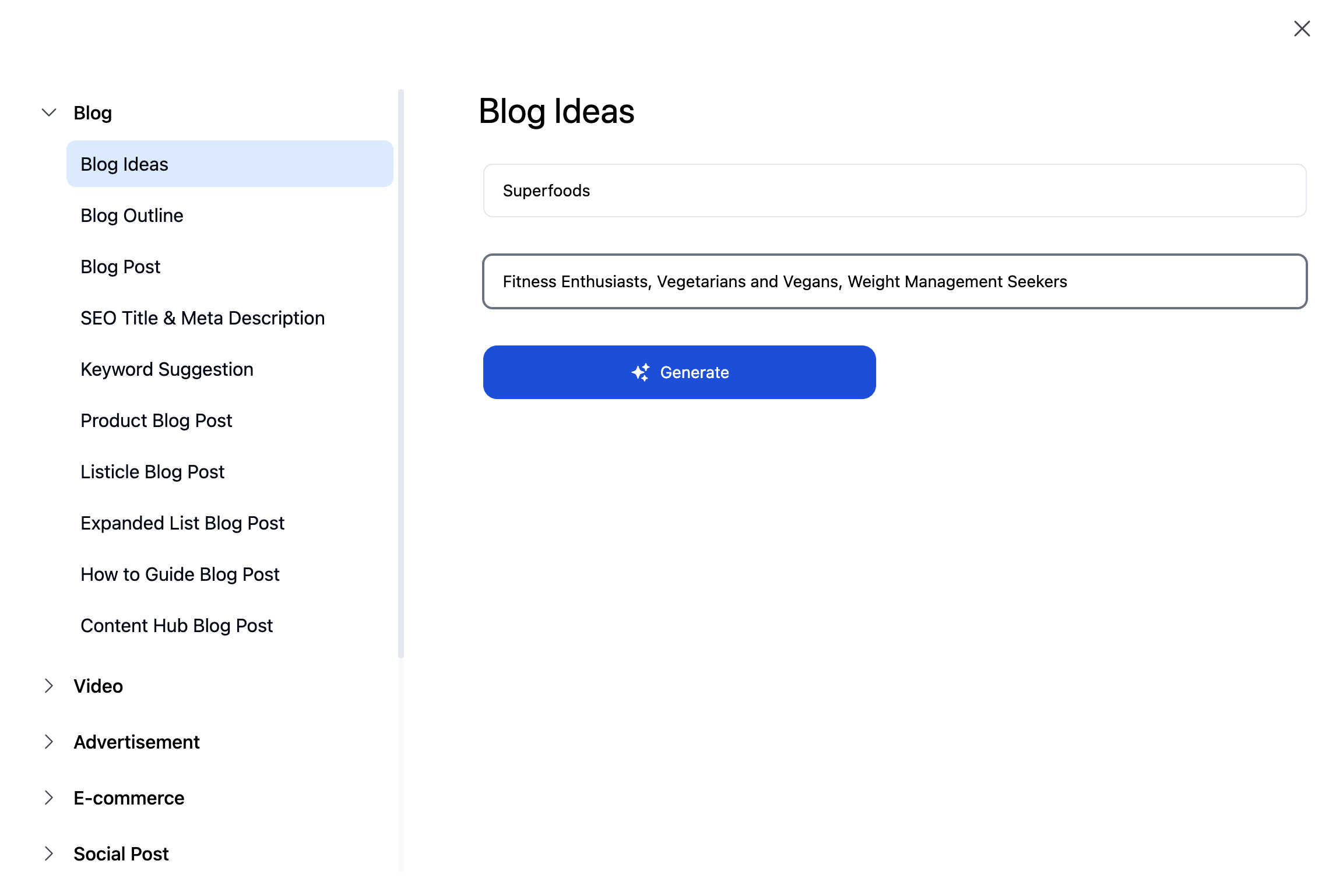Select Content Hub Blog Post
Image resolution: width=1336 pixels, height=896 pixels.
(176, 625)
